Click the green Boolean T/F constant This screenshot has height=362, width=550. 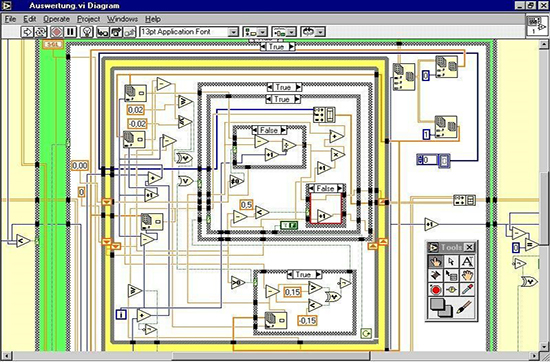pyautogui.click(x=289, y=226)
